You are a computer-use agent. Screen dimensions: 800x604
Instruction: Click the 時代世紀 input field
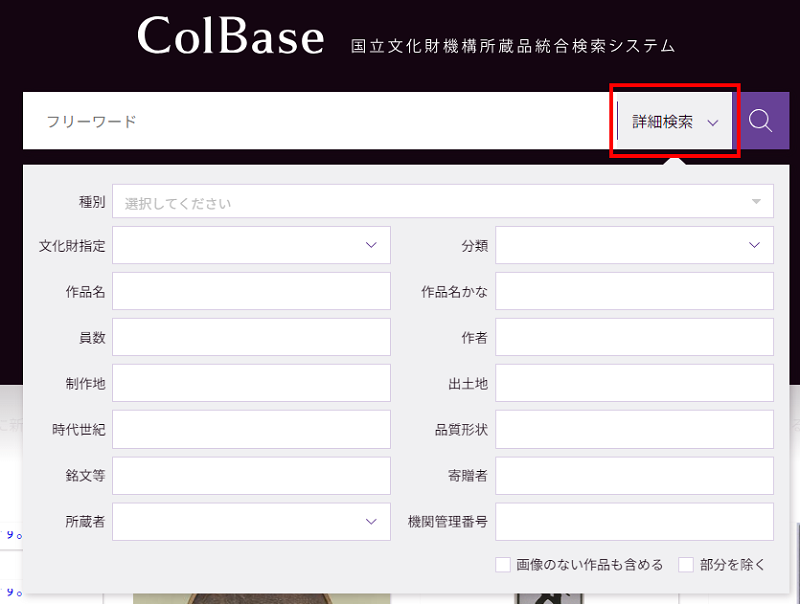tap(252, 430)
